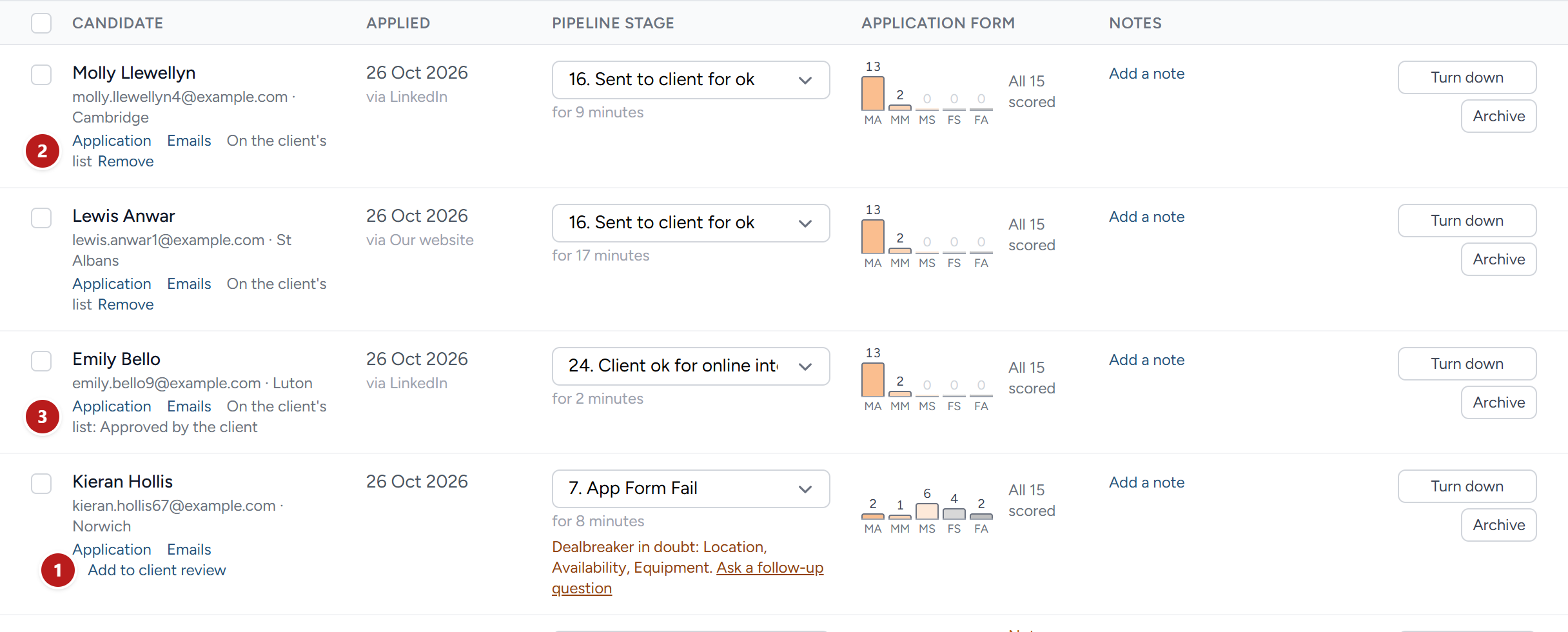Click Kieran Hollis's FS score bar

[x=954, y=514]
